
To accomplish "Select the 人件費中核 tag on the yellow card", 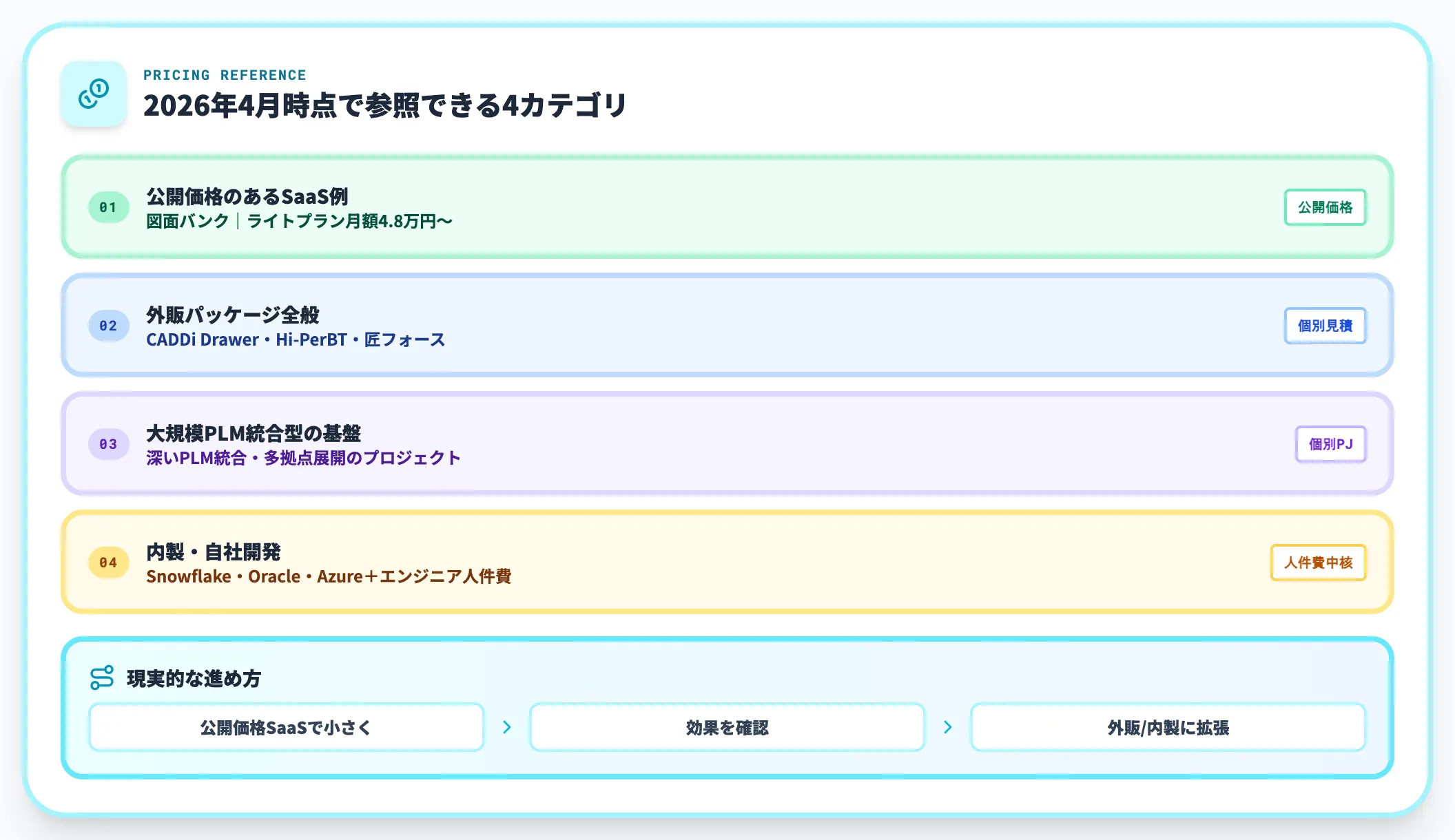I will (1317, 563).
